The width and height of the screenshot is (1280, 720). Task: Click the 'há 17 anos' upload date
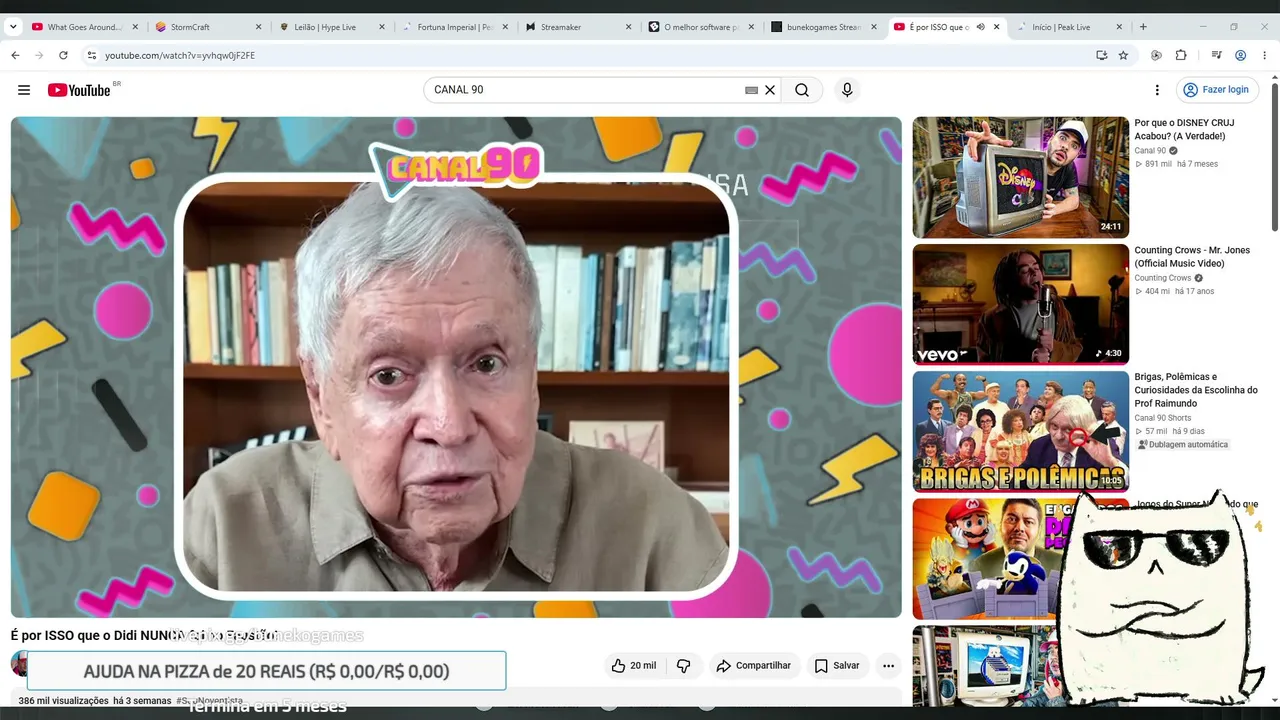[1194, 291]
